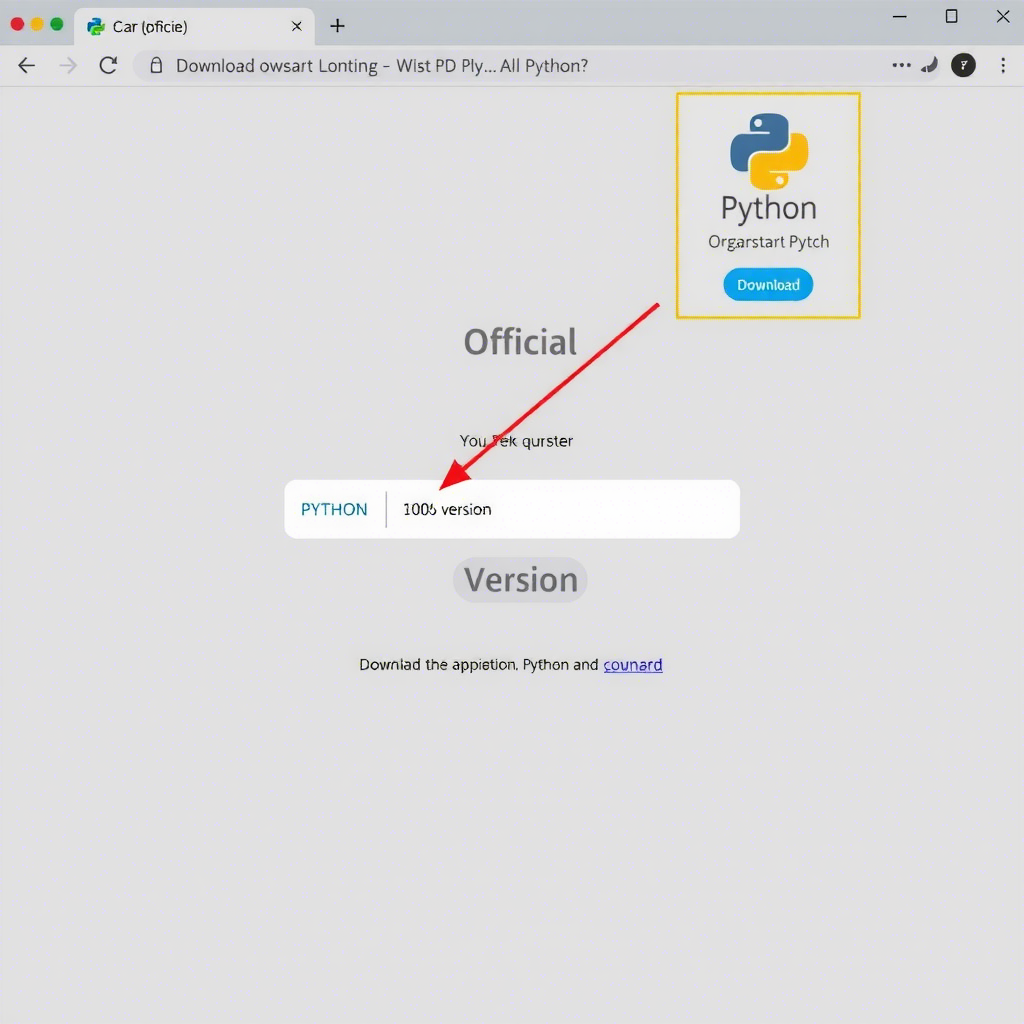
Task: Follow the "counard" hyperlink
Action: coord(632,665)
